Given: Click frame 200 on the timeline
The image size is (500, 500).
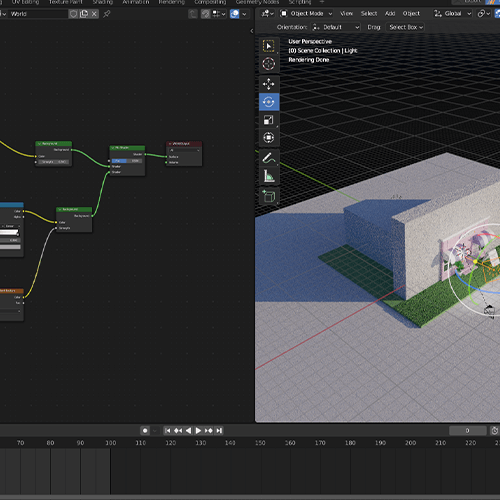Looking at the screenshot, I should (x=410, y=443).
